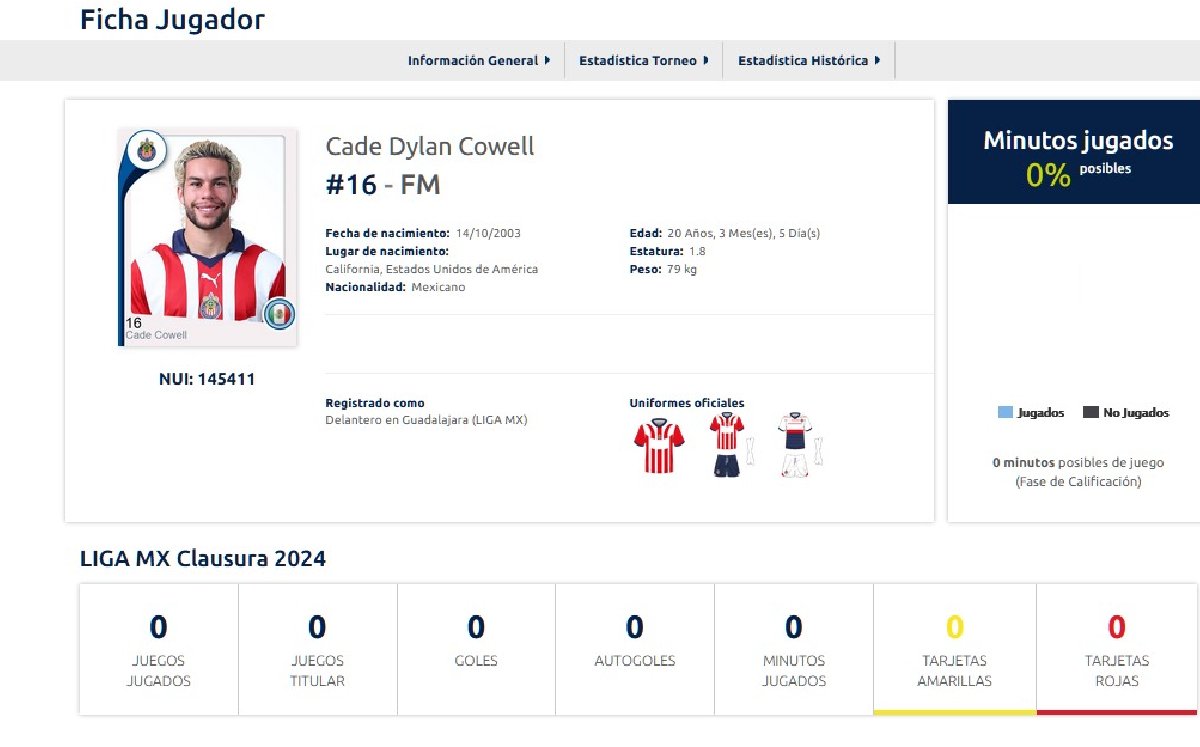
Task: Click 'California, Estados Unidos de América' text
Action: tap(432, 269)
